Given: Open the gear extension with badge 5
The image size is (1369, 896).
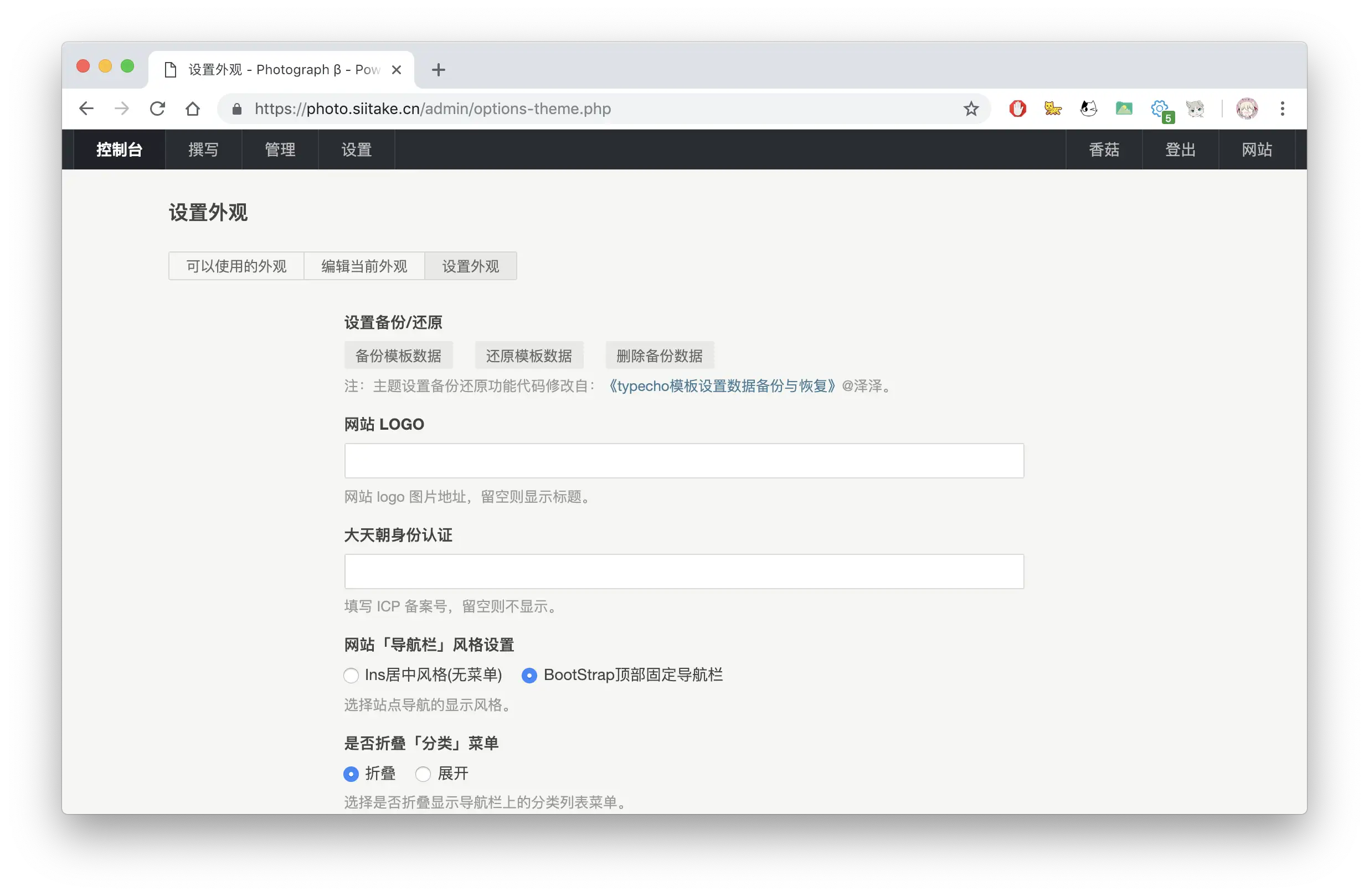Looking at the screenshot, I should click(x=1160, y=109).
